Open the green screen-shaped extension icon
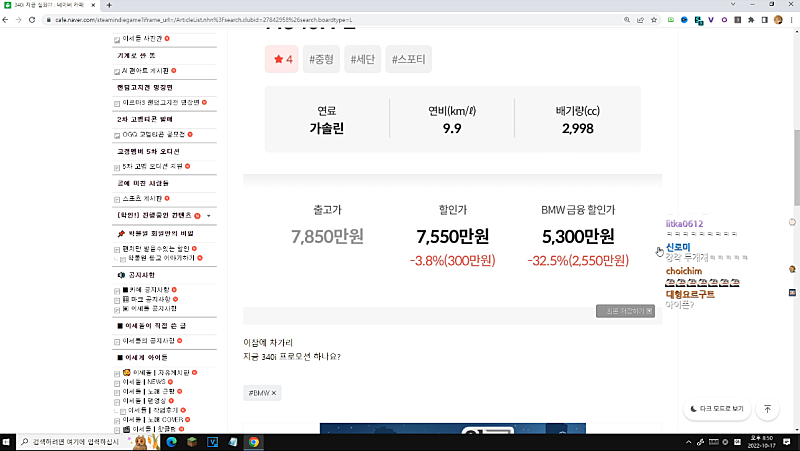This screenshot has width=800, height=451. pos(670,20)
